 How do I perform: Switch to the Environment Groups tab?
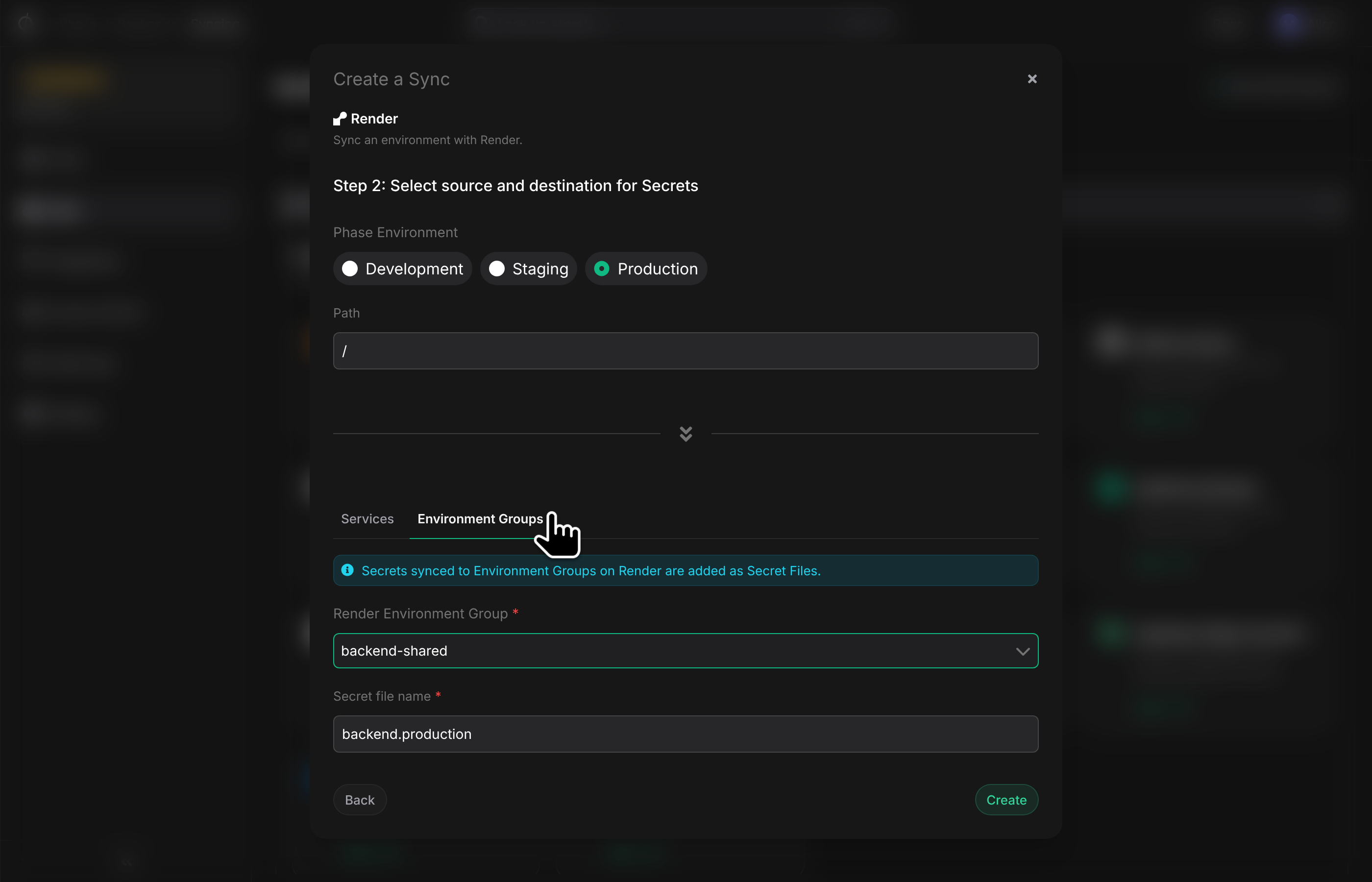[x=480, y=519]
